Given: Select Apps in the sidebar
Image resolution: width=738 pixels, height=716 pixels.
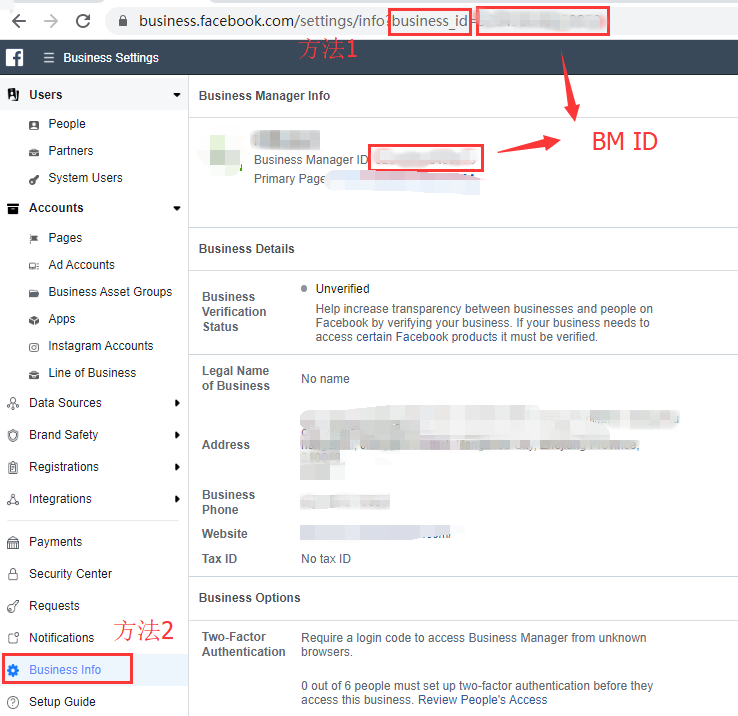Looking at the screenshot, I should click(62, 319).
